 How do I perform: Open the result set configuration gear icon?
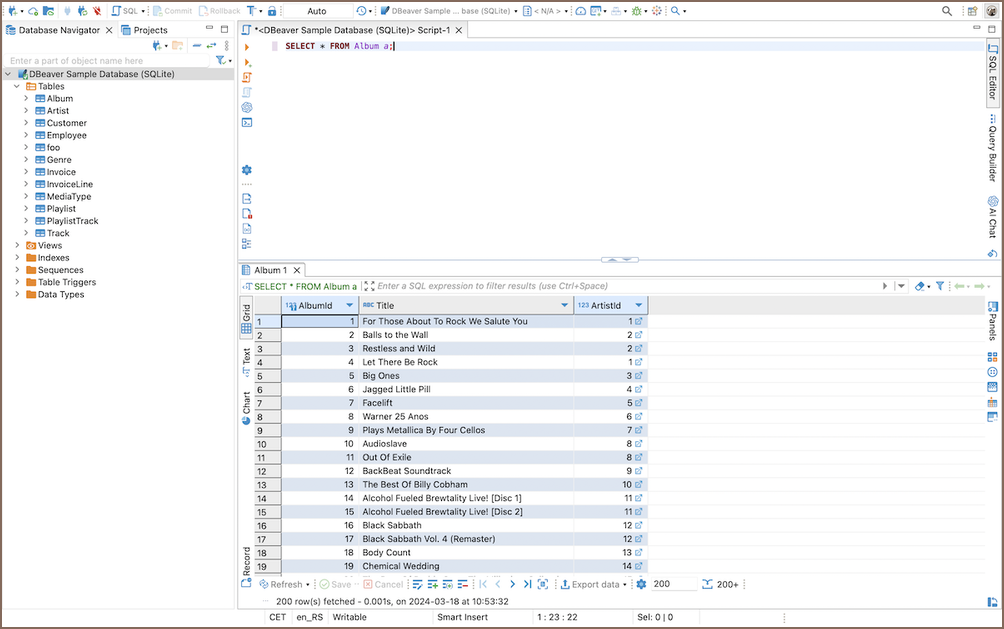point(641,584)
